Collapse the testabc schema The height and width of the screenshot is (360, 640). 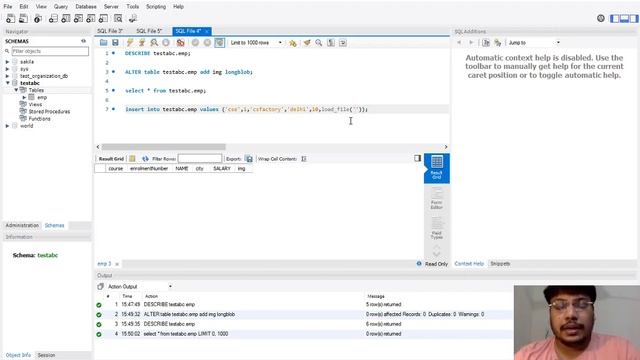click(7, 83)
